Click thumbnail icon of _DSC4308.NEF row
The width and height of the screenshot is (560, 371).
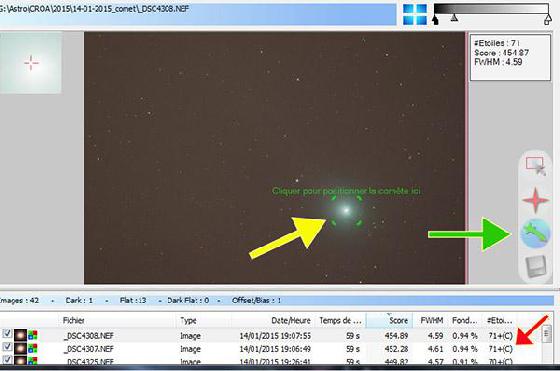20,335
